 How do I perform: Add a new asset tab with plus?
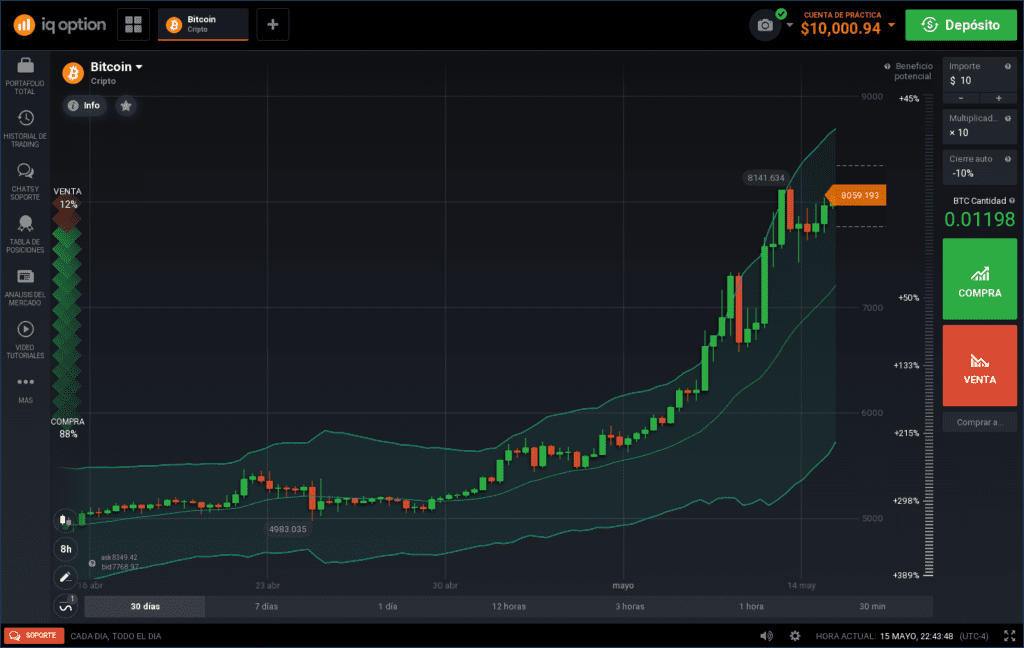click(x=273, y=25)
